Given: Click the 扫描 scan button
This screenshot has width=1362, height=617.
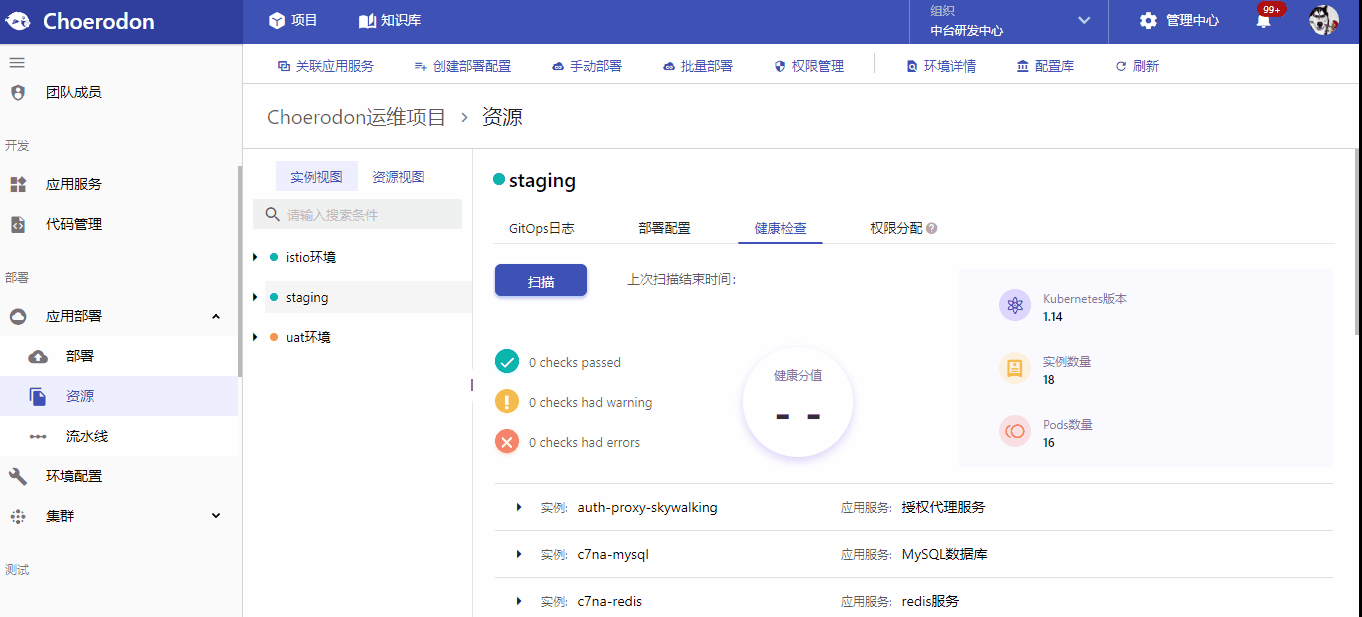Looking at the screenshot, I should 541,281.
